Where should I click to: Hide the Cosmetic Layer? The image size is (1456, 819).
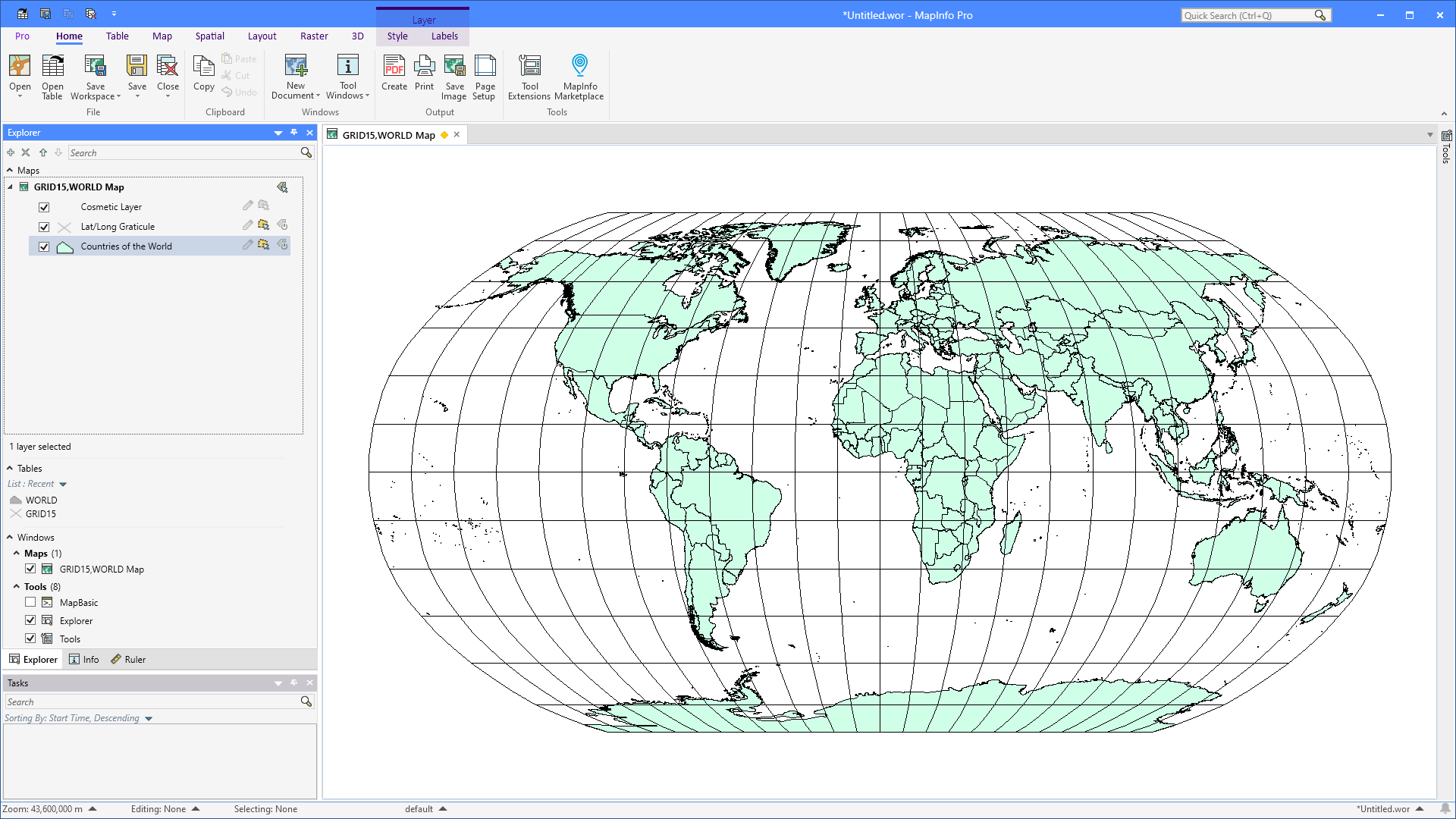[44, 206]
